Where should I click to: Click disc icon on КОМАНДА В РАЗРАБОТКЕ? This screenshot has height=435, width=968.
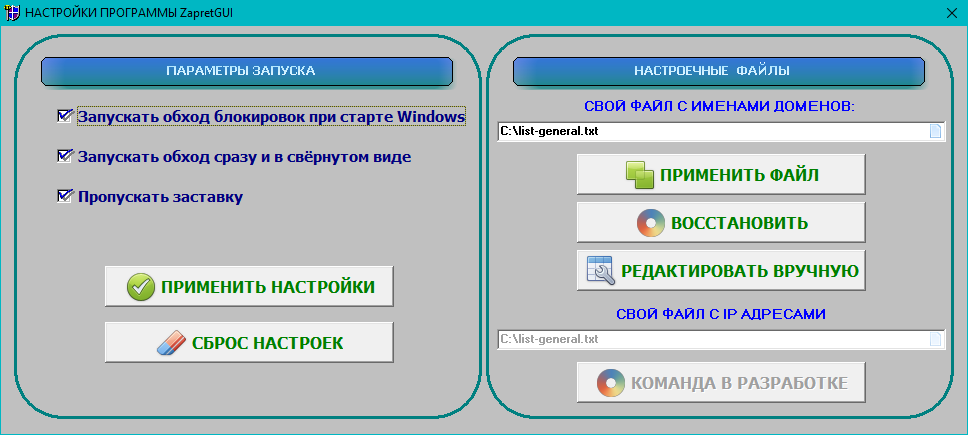coord(610,383)
